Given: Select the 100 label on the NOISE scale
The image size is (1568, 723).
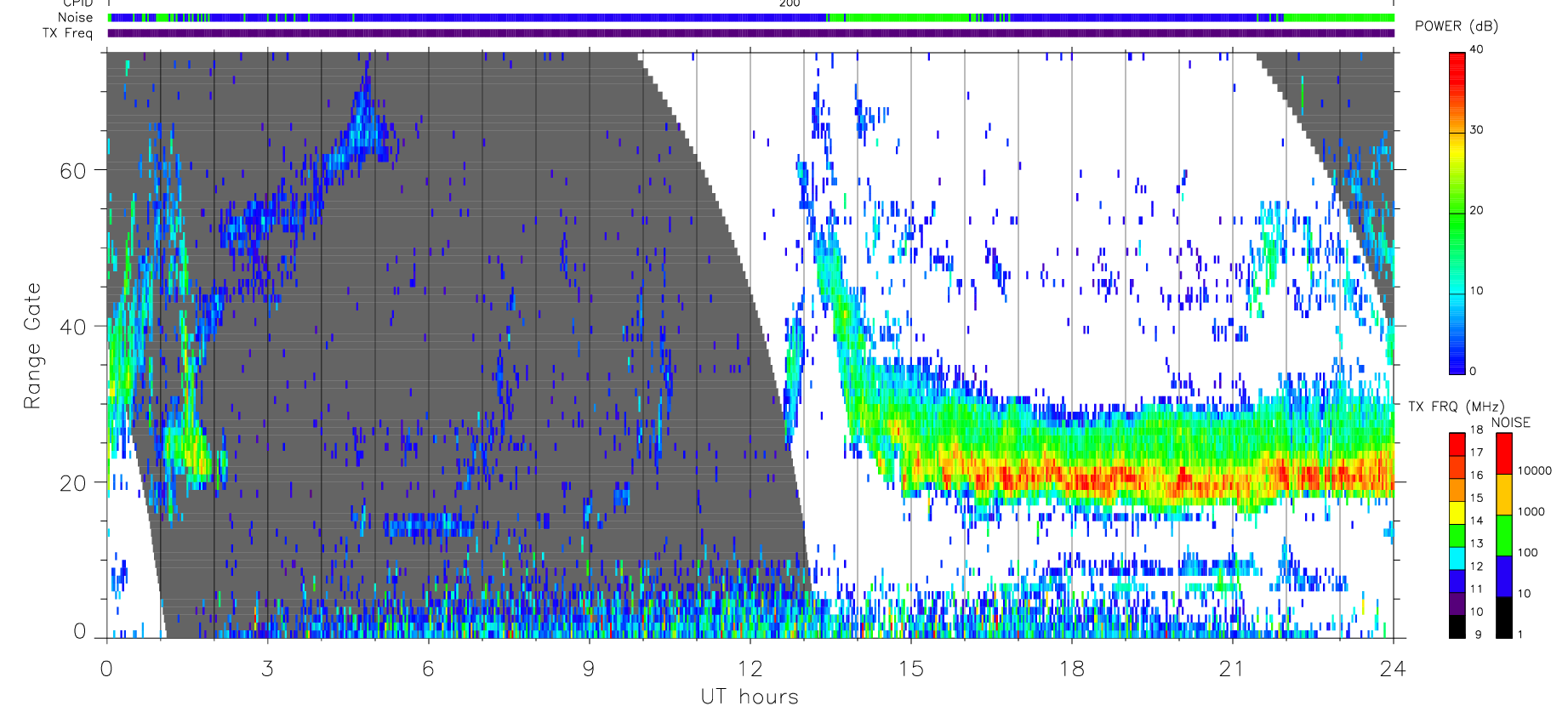Looking at the screenshot, I should point(1528,552).
